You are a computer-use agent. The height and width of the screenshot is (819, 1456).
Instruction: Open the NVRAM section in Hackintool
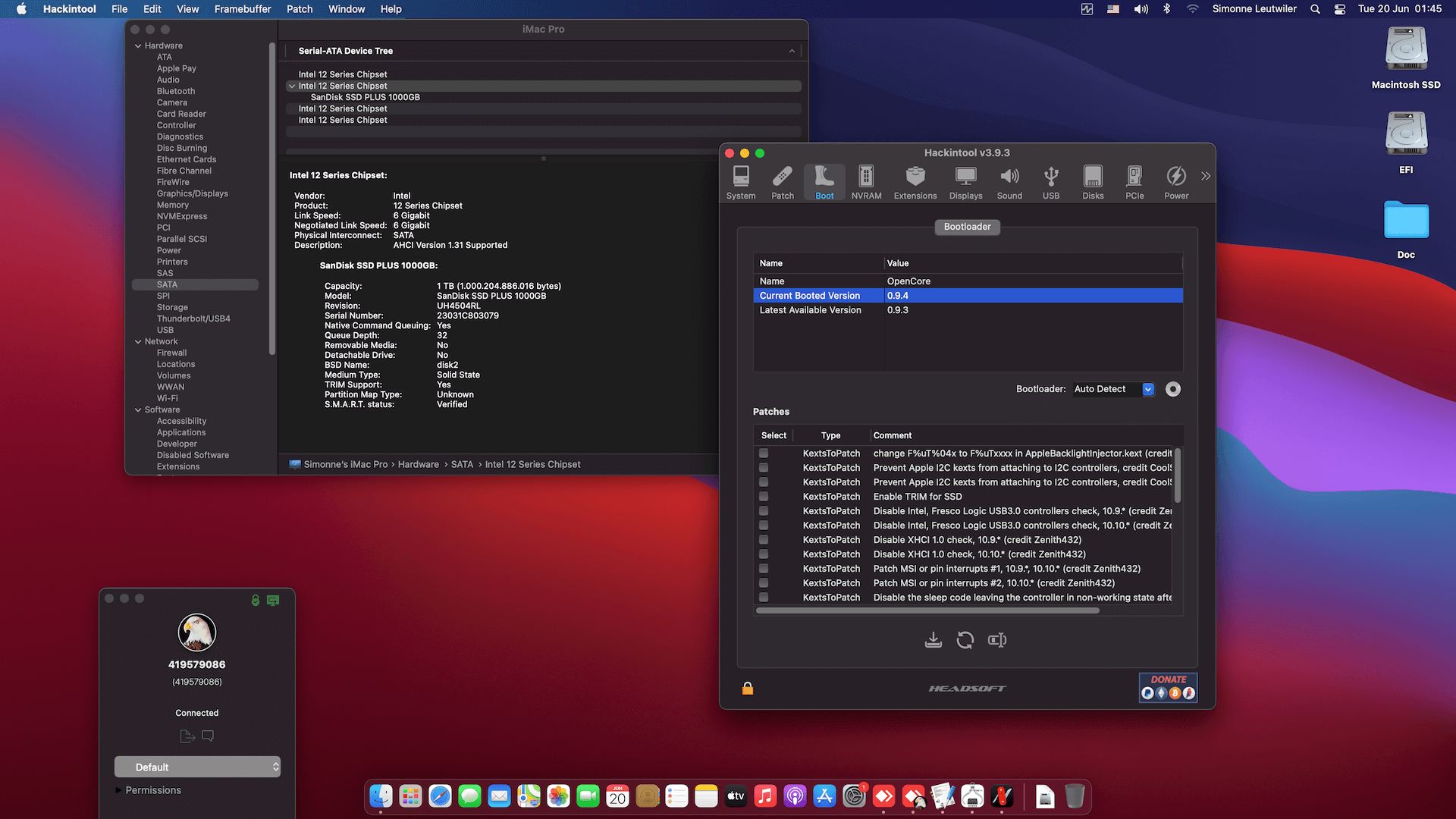pyautogui.click(x=866, y=183)
